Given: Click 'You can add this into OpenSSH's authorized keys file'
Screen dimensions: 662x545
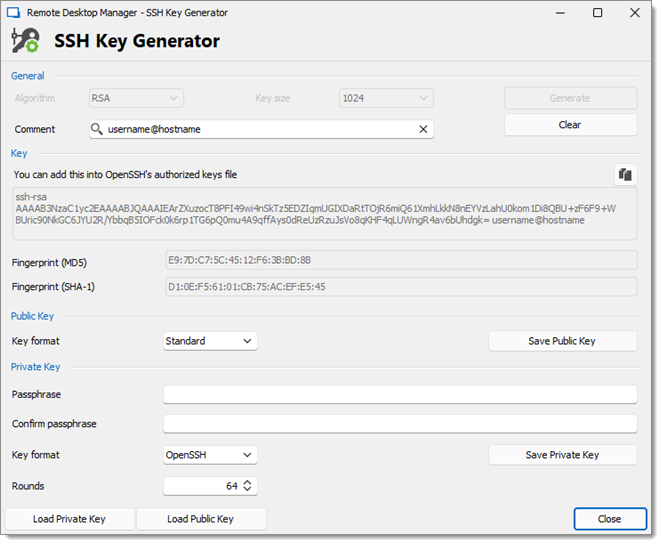Looking at the screenshot, I should [125, 174].
